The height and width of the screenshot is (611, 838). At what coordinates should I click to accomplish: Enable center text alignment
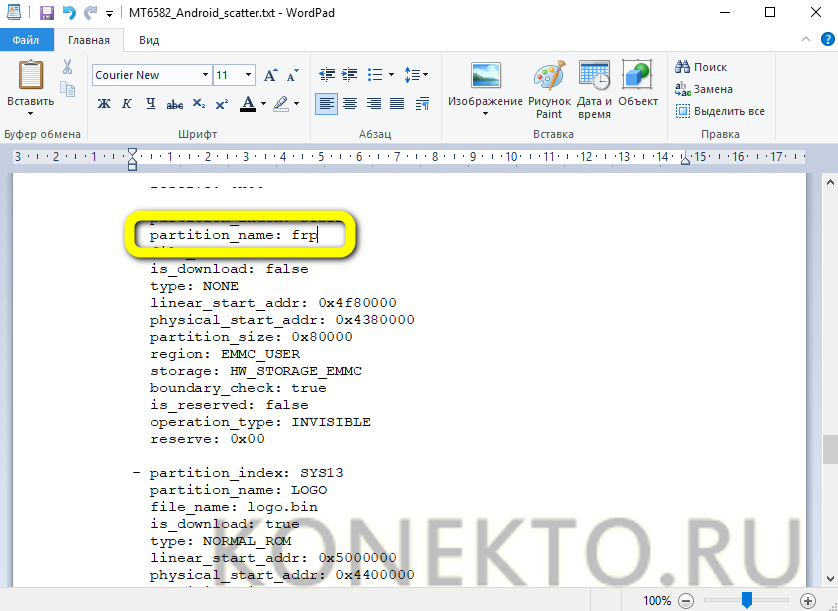(350, 104)
